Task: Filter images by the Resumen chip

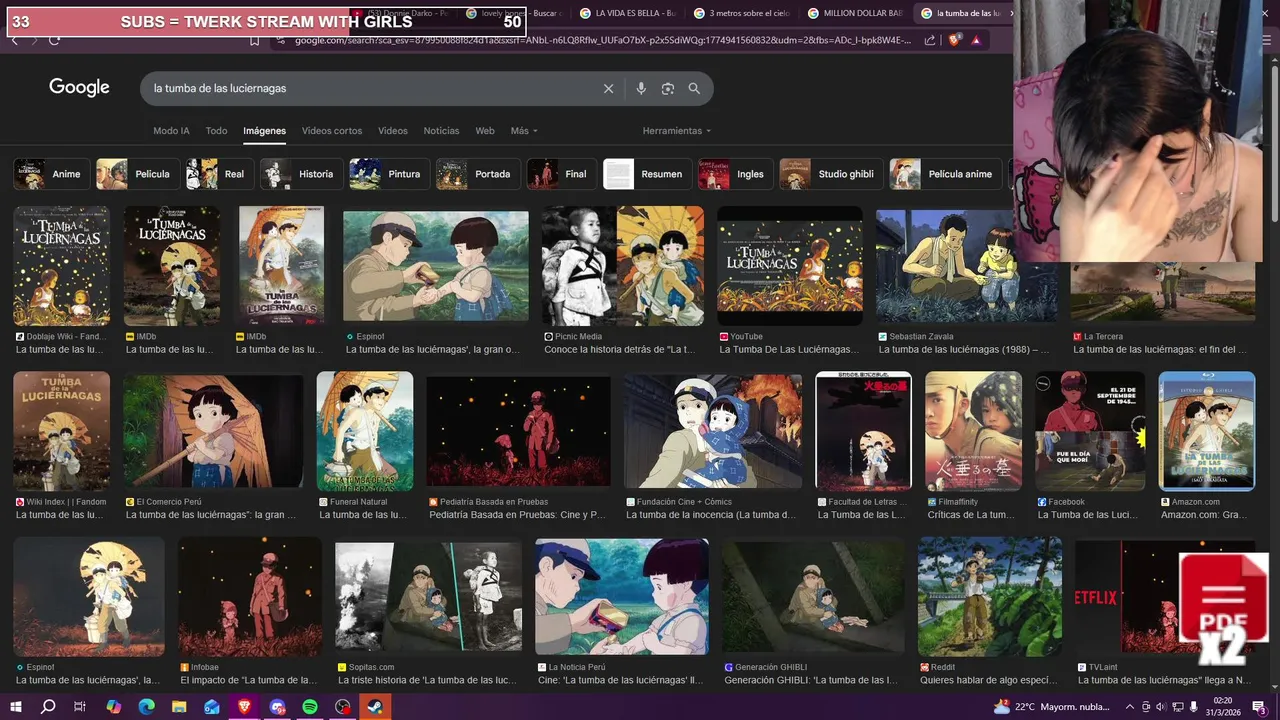Action: (x=647, y=174)
